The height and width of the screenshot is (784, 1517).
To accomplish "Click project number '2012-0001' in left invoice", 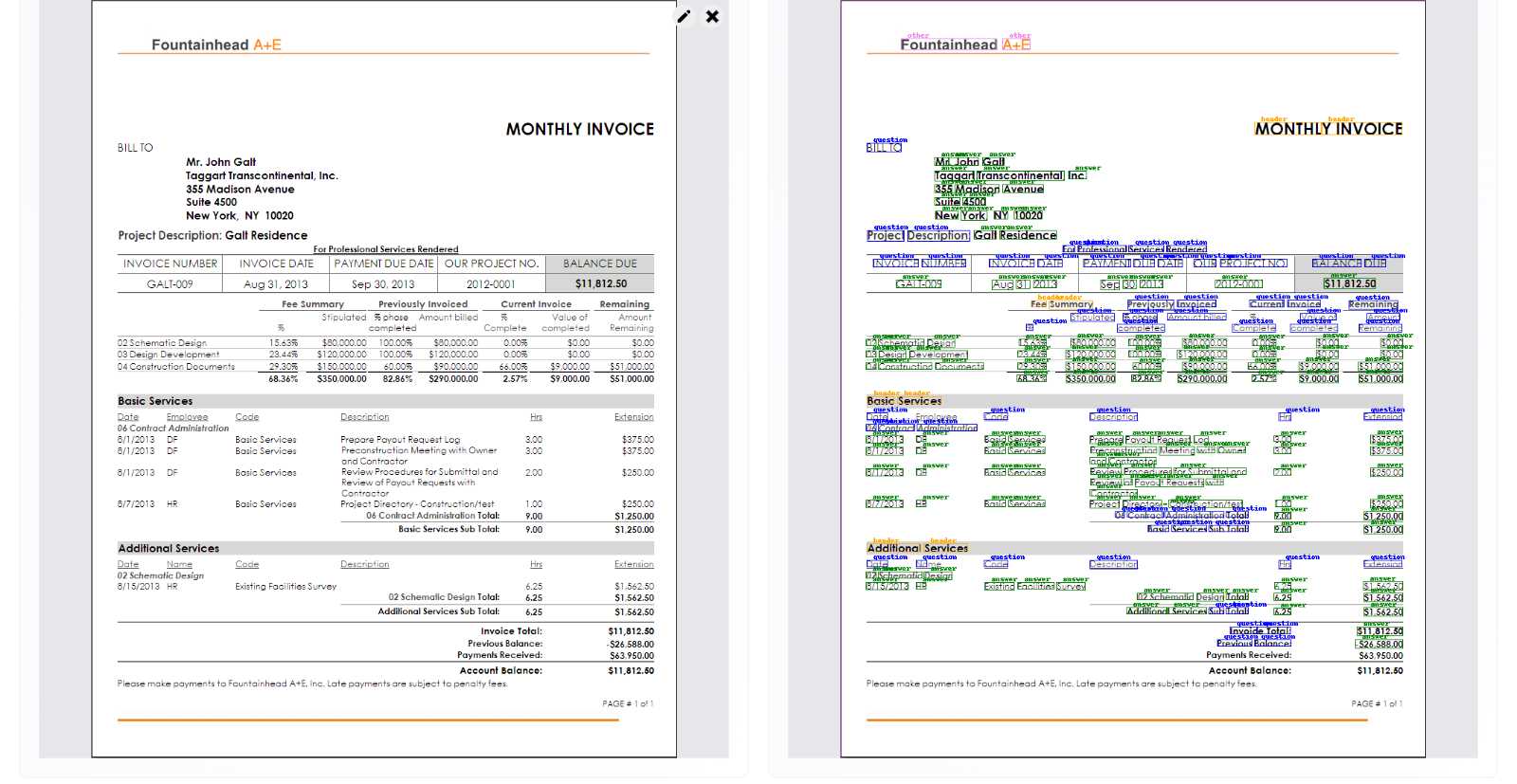I will point(491,284).
